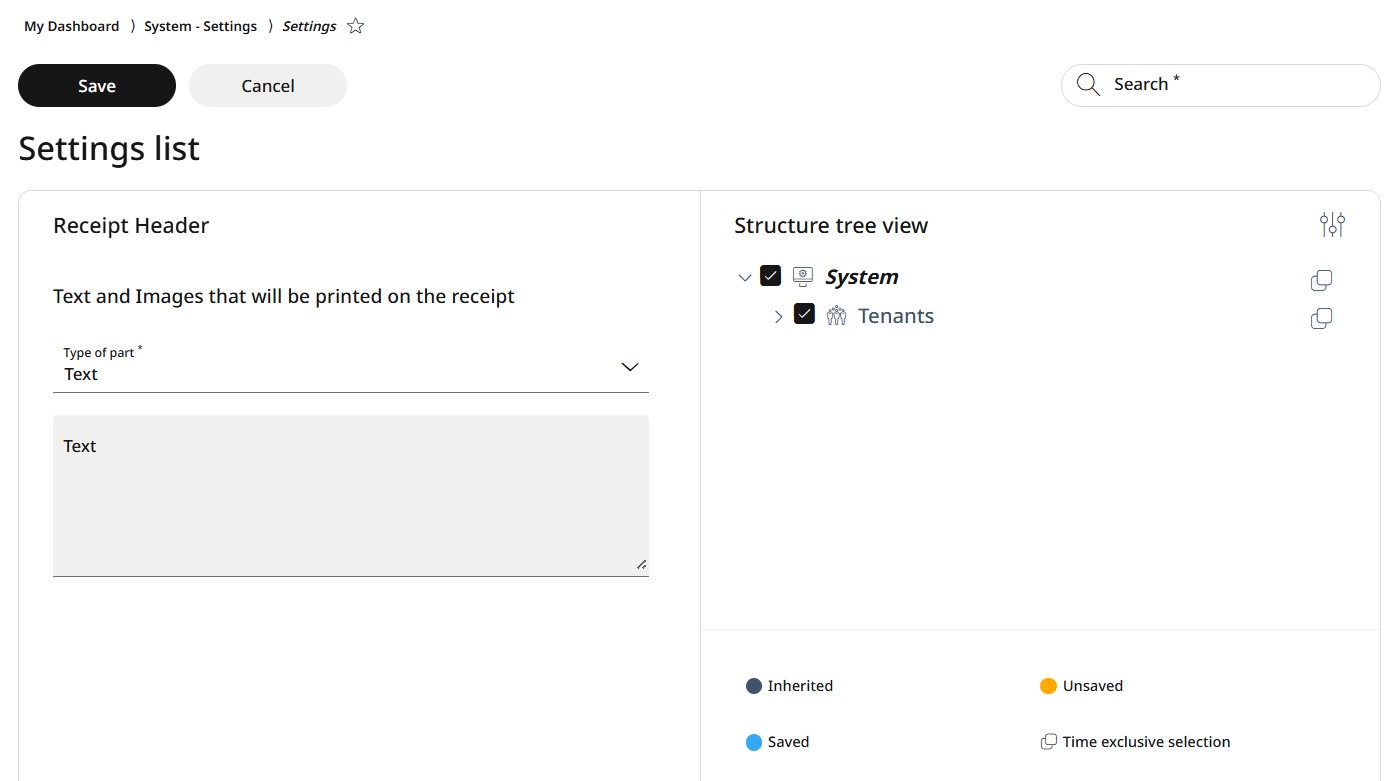1392x781 pixels.
Task: Expand the Tenants tree node
Action: tap(779, 317)
